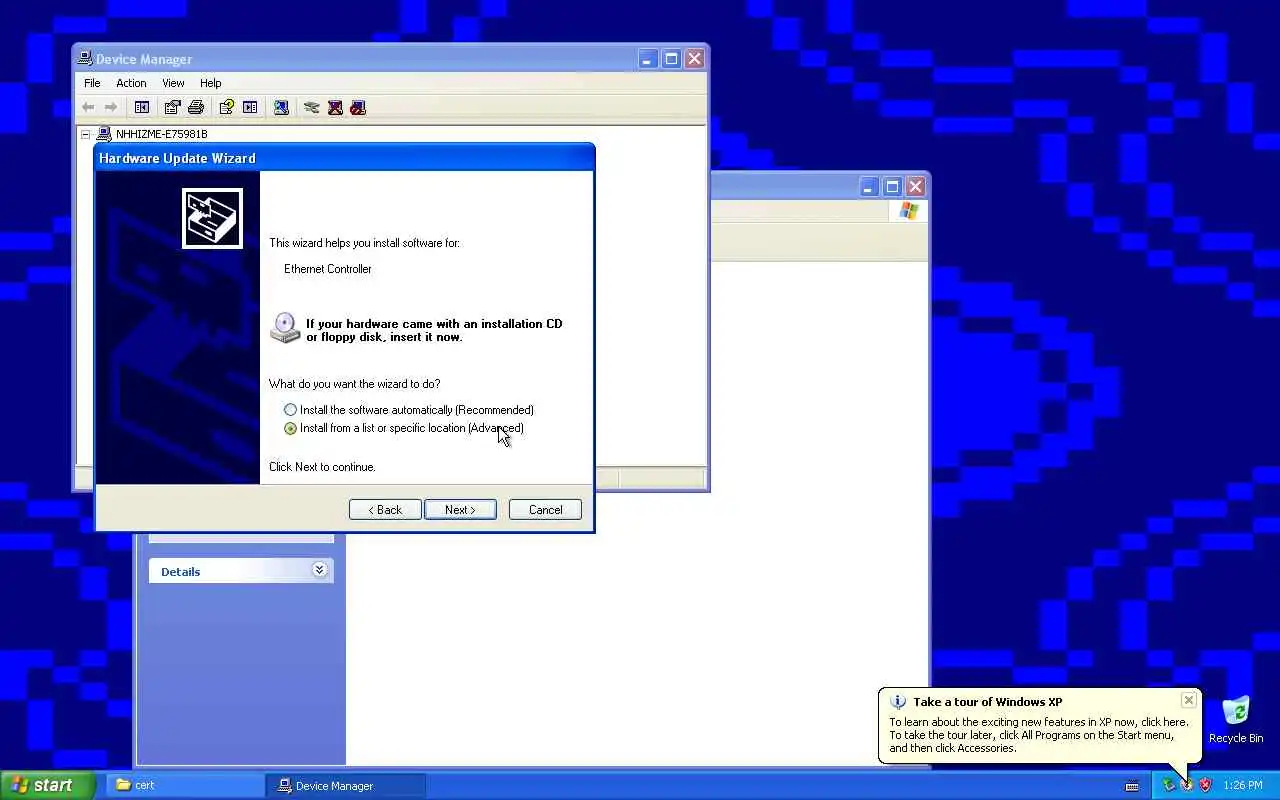The image size is (1280, 800).
Task: Maximize the Device Manager window
Action: (671, 59)
